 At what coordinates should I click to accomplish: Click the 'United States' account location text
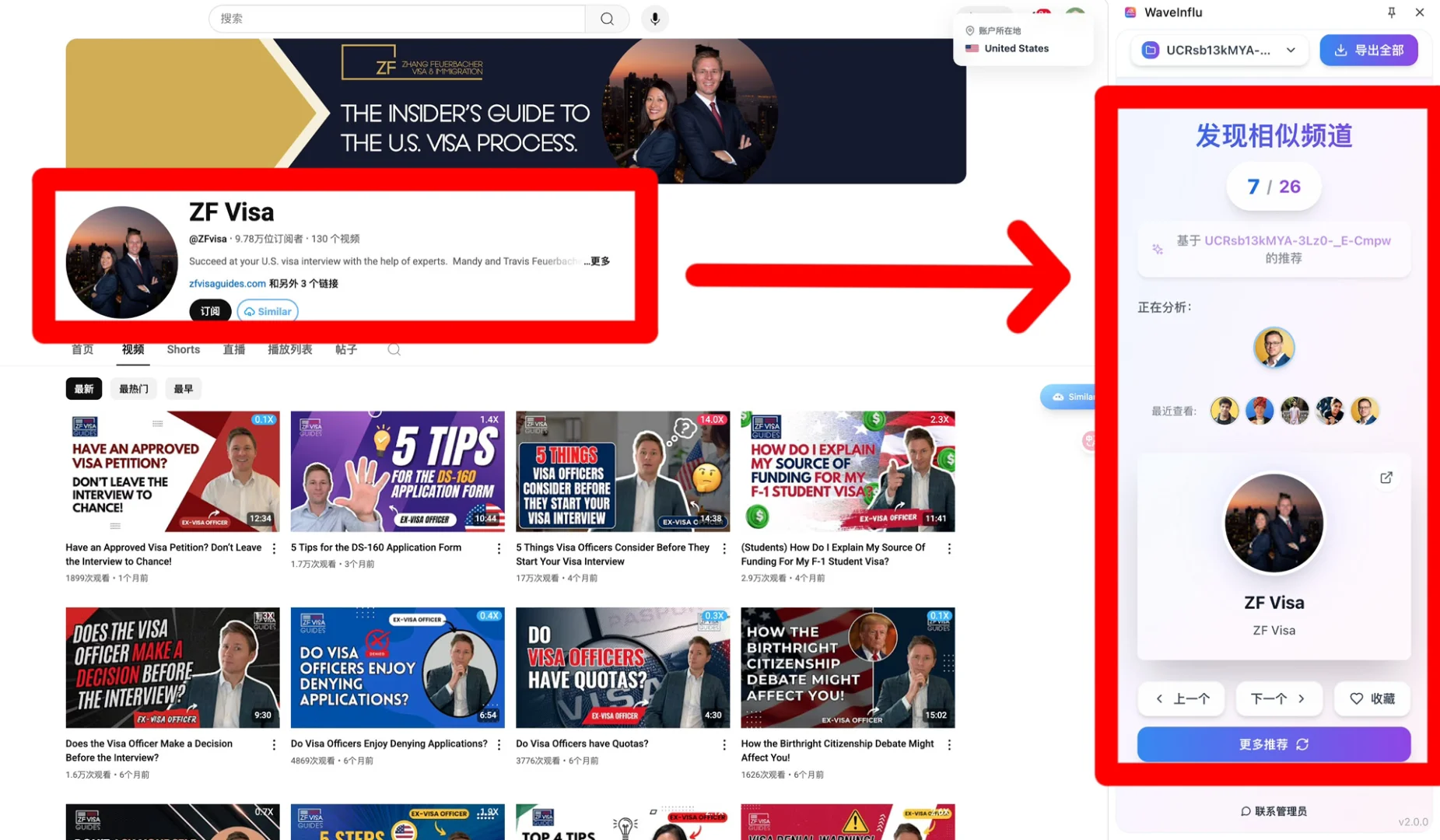click(x=1016, y=48)
